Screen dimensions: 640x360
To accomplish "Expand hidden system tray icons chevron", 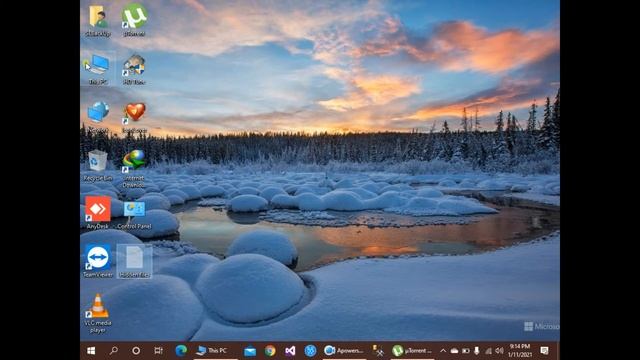I will [443, 351].
